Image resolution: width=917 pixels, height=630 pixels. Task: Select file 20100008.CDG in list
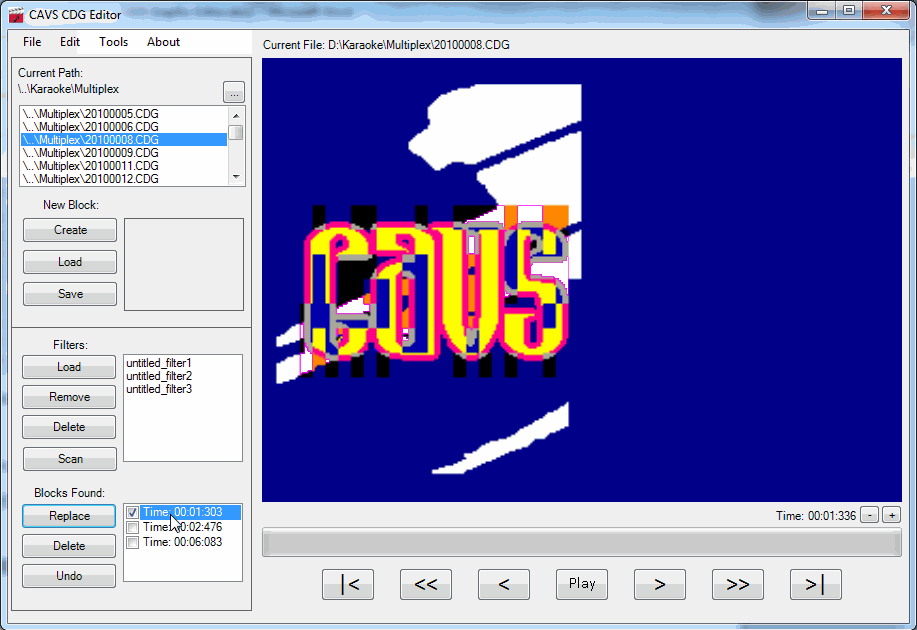point(123,139)
